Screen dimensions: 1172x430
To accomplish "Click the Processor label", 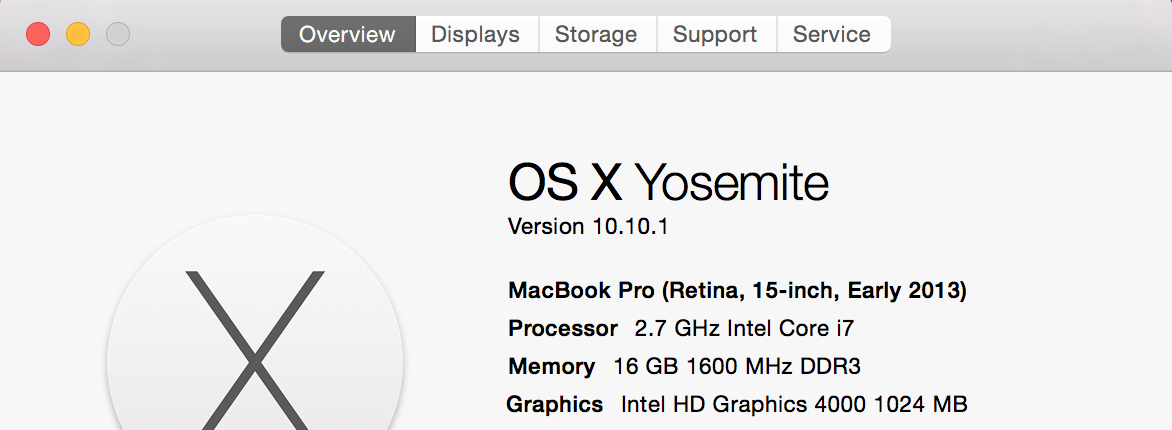I will (563, 328).
